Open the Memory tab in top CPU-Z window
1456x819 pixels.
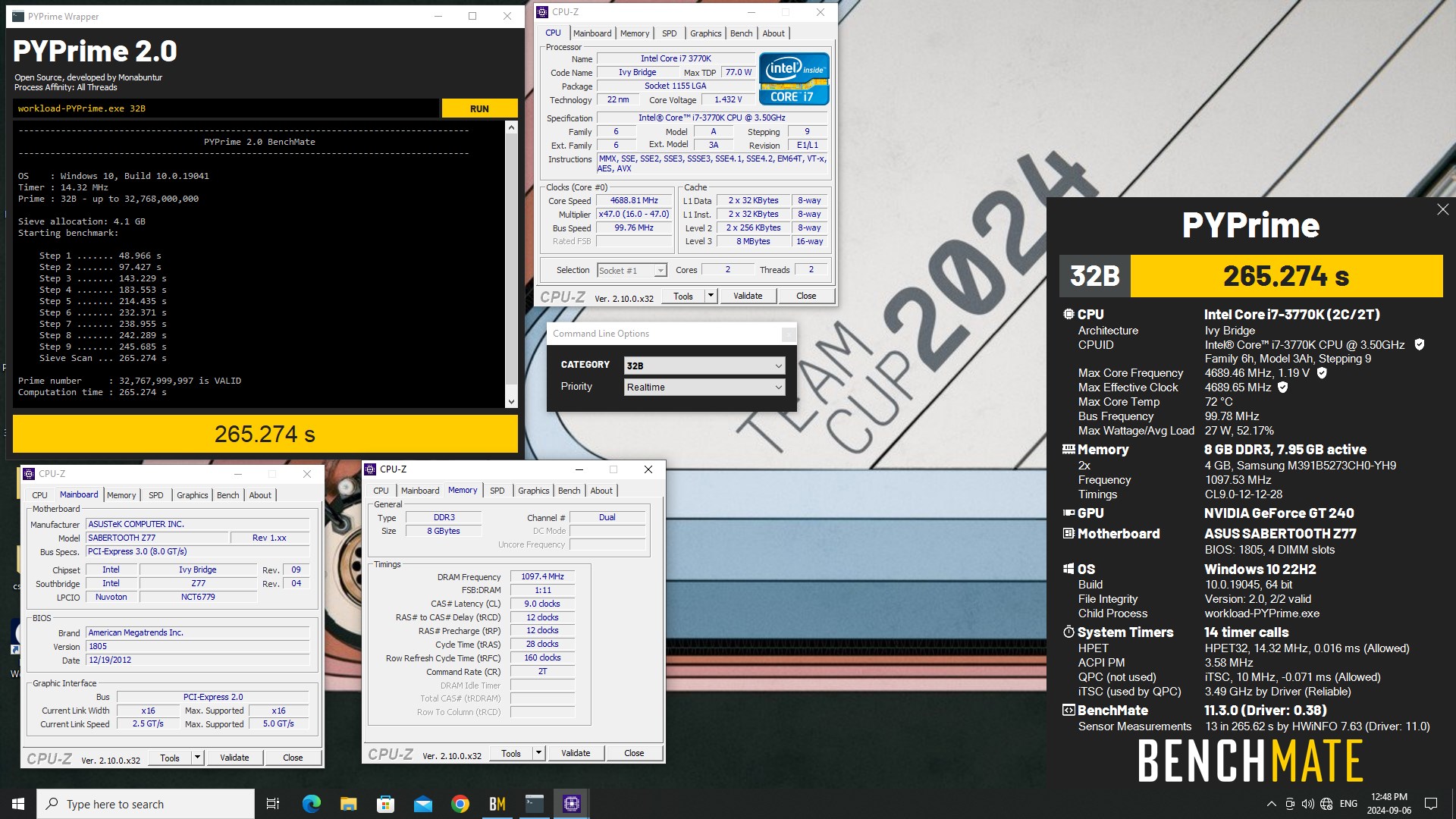(635, 33)
